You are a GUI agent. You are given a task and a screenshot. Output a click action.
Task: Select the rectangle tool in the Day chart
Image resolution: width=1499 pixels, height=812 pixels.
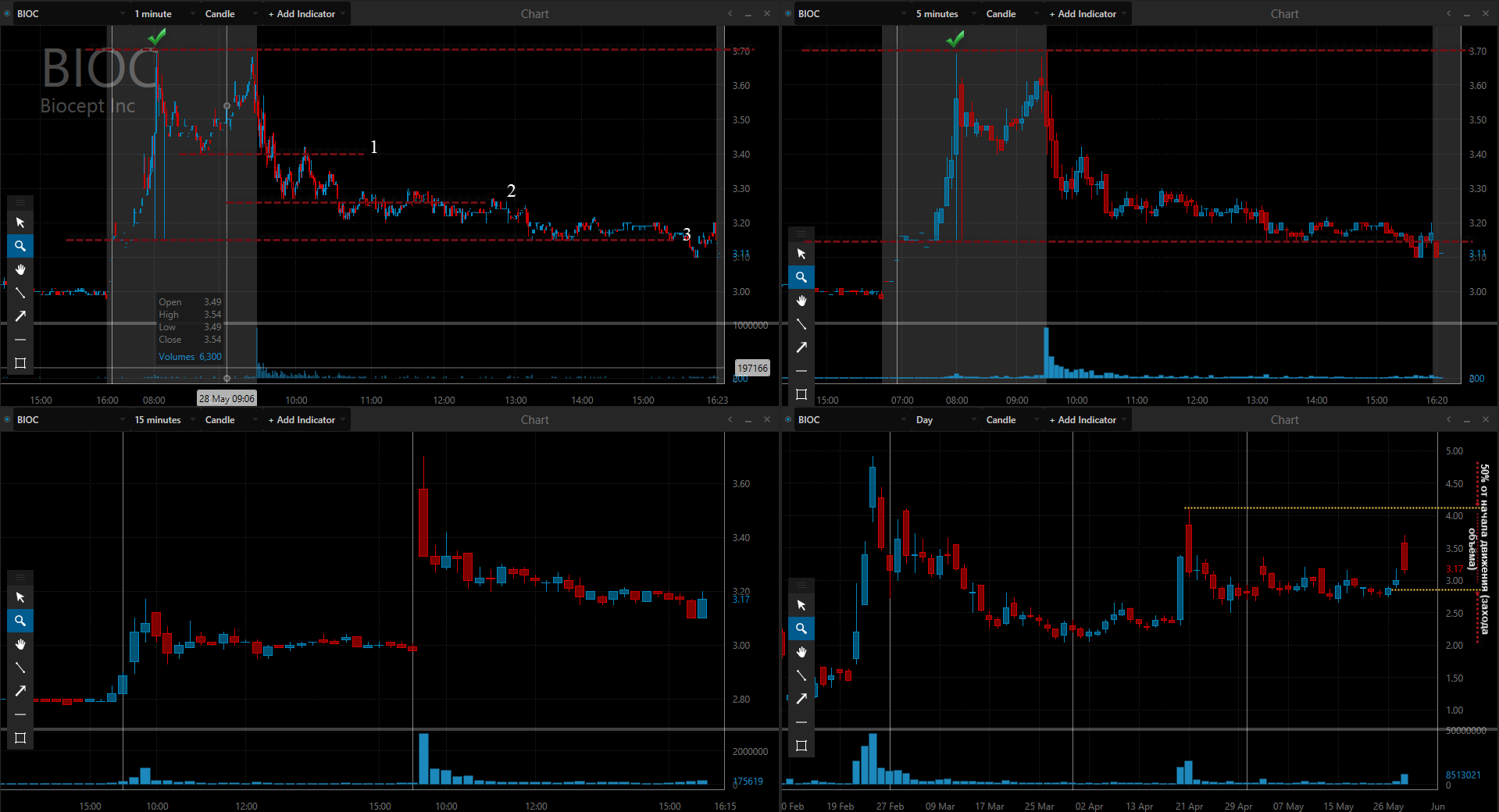pos(801,746)
